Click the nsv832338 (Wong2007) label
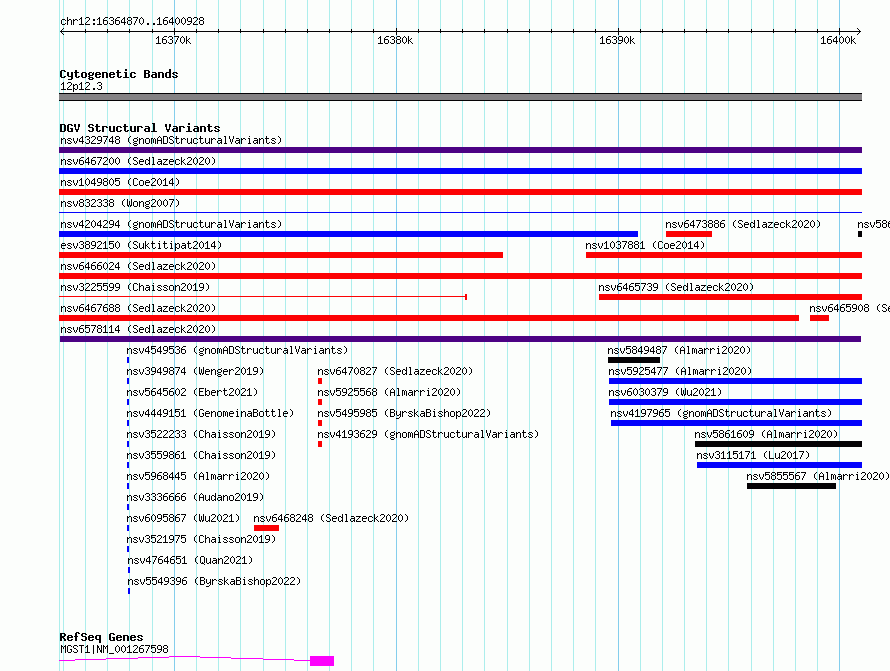The height and width of the screenshot is (671, 890). 120,203
